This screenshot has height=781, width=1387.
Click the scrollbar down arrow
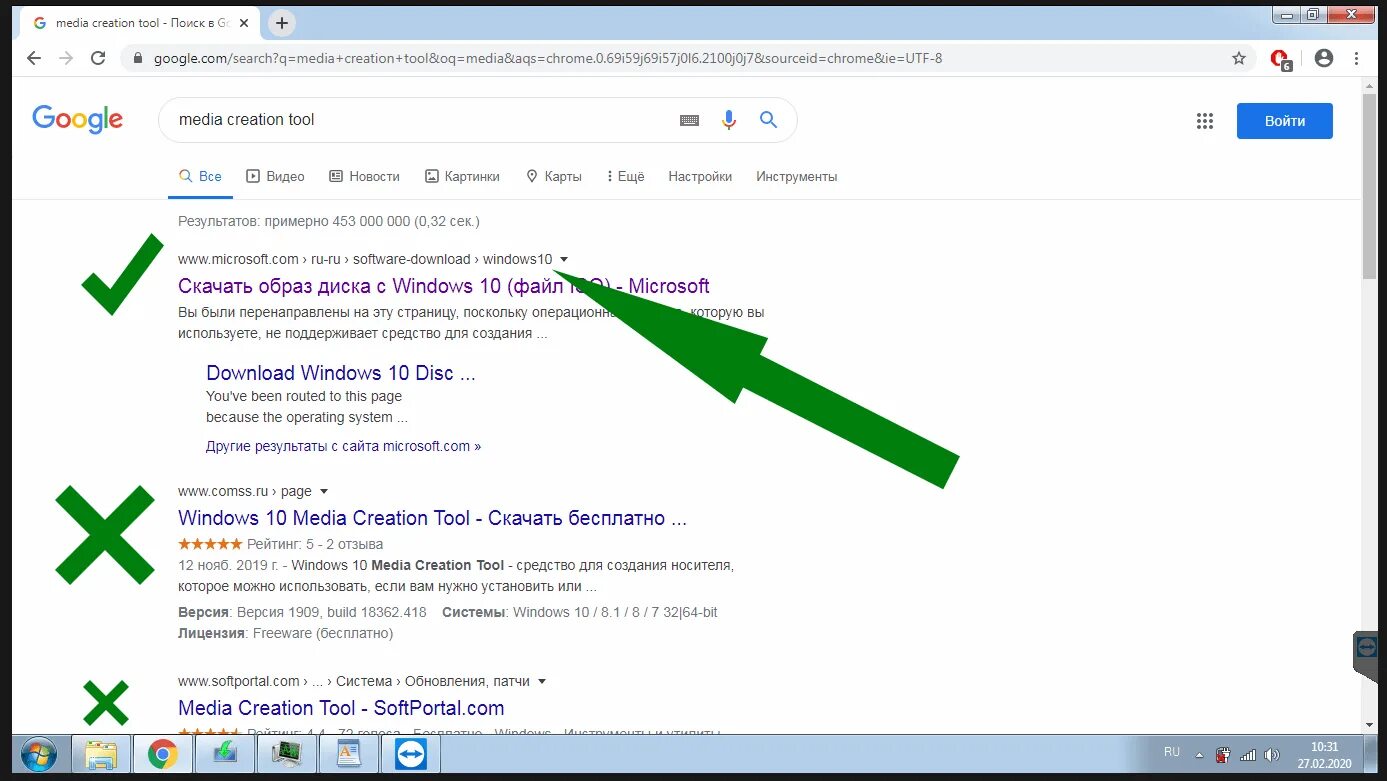coord(1369,724)
